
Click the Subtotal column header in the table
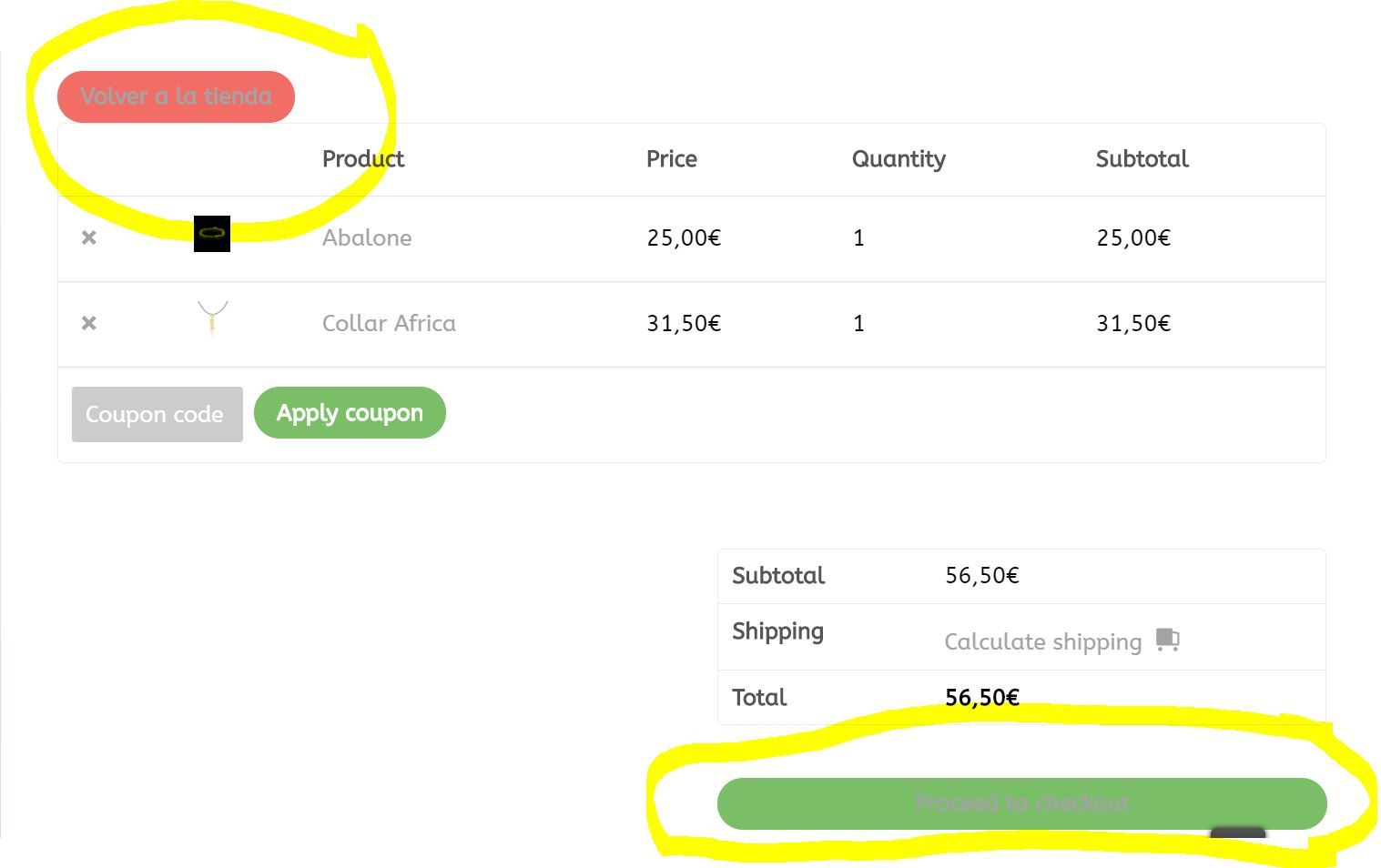[x=1142, y=159]
